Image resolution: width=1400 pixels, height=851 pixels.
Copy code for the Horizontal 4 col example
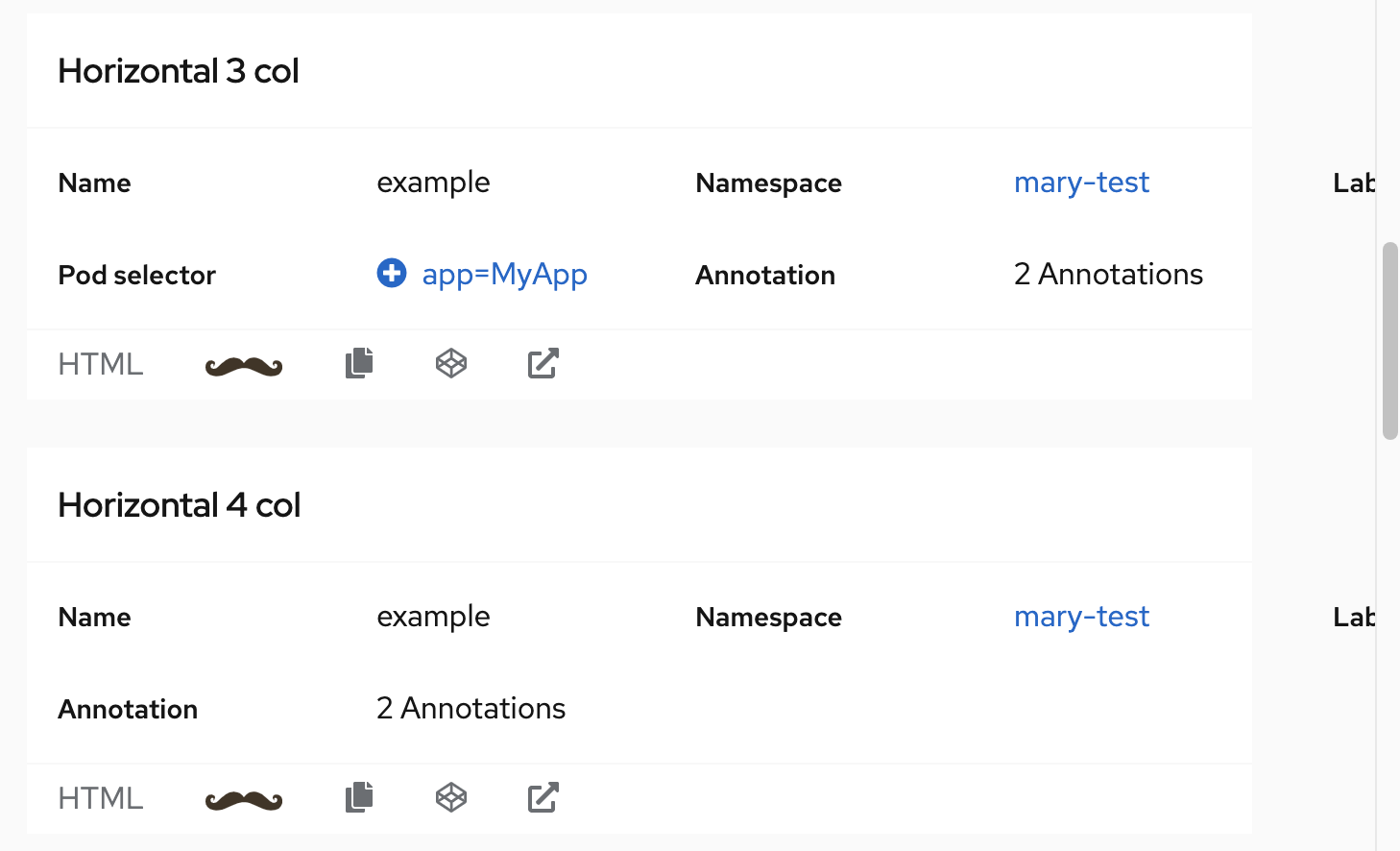click(359, 797)
